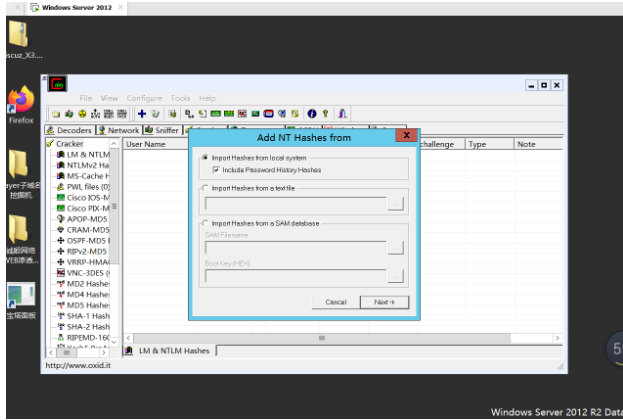623x420 pixels.
Task: Select MS-Cache Hashes tree item
Action: coord(87,176)
